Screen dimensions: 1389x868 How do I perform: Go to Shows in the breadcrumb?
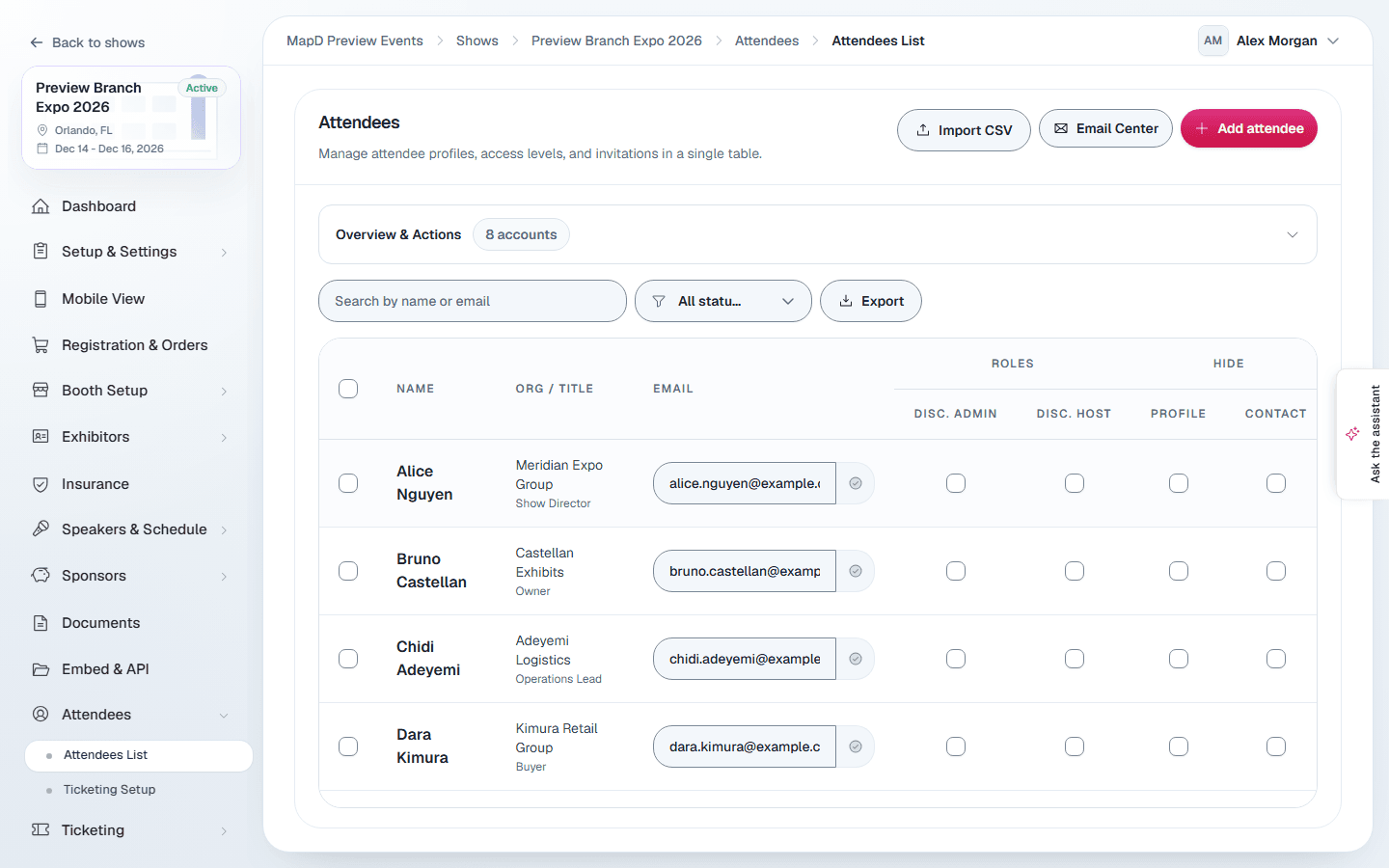(x=477, y=41)
